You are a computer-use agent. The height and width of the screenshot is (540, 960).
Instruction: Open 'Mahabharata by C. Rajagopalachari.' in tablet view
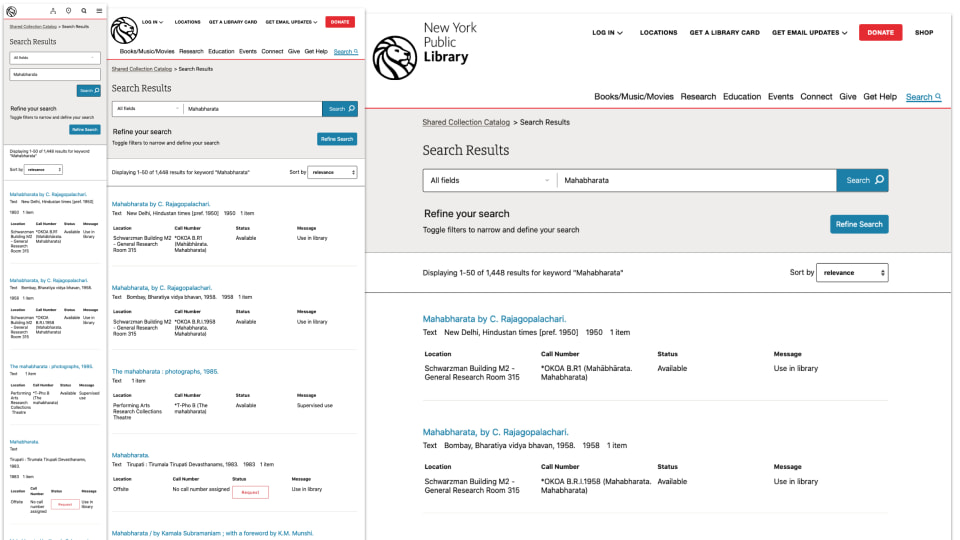click(x=161, y=204)
